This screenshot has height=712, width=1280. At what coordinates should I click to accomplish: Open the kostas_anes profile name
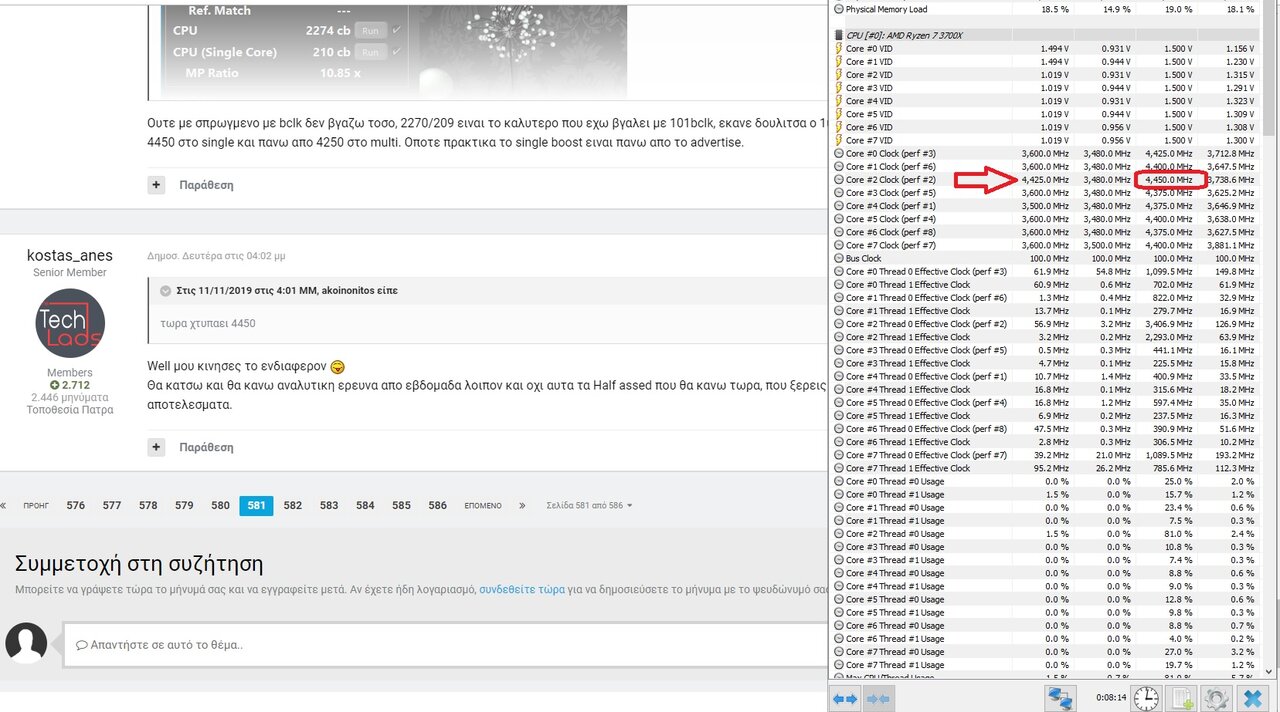pyautogui.click(x=70, y=255)
